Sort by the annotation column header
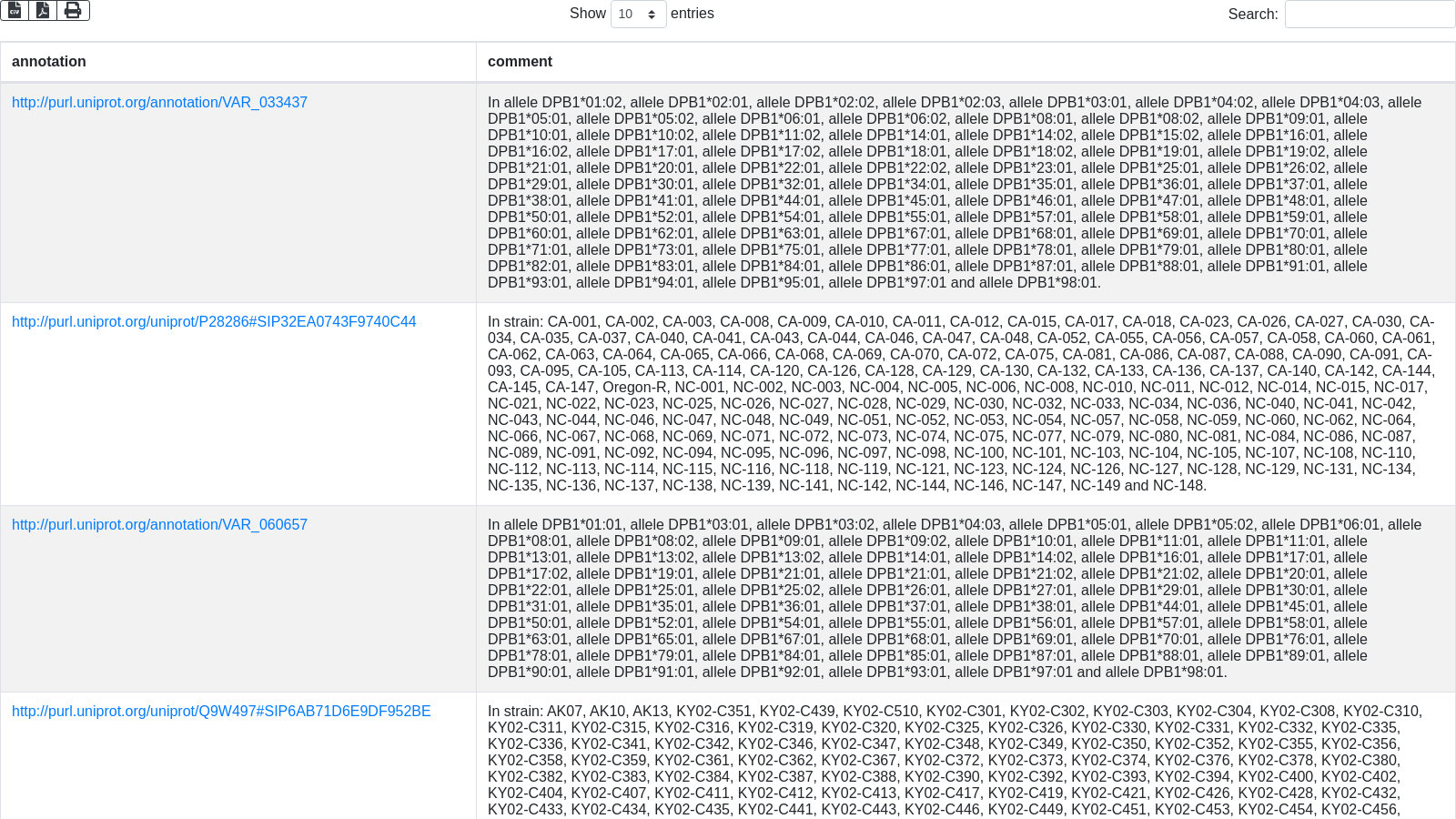This screenshot has height=819, width=1456. click(49, 62)
